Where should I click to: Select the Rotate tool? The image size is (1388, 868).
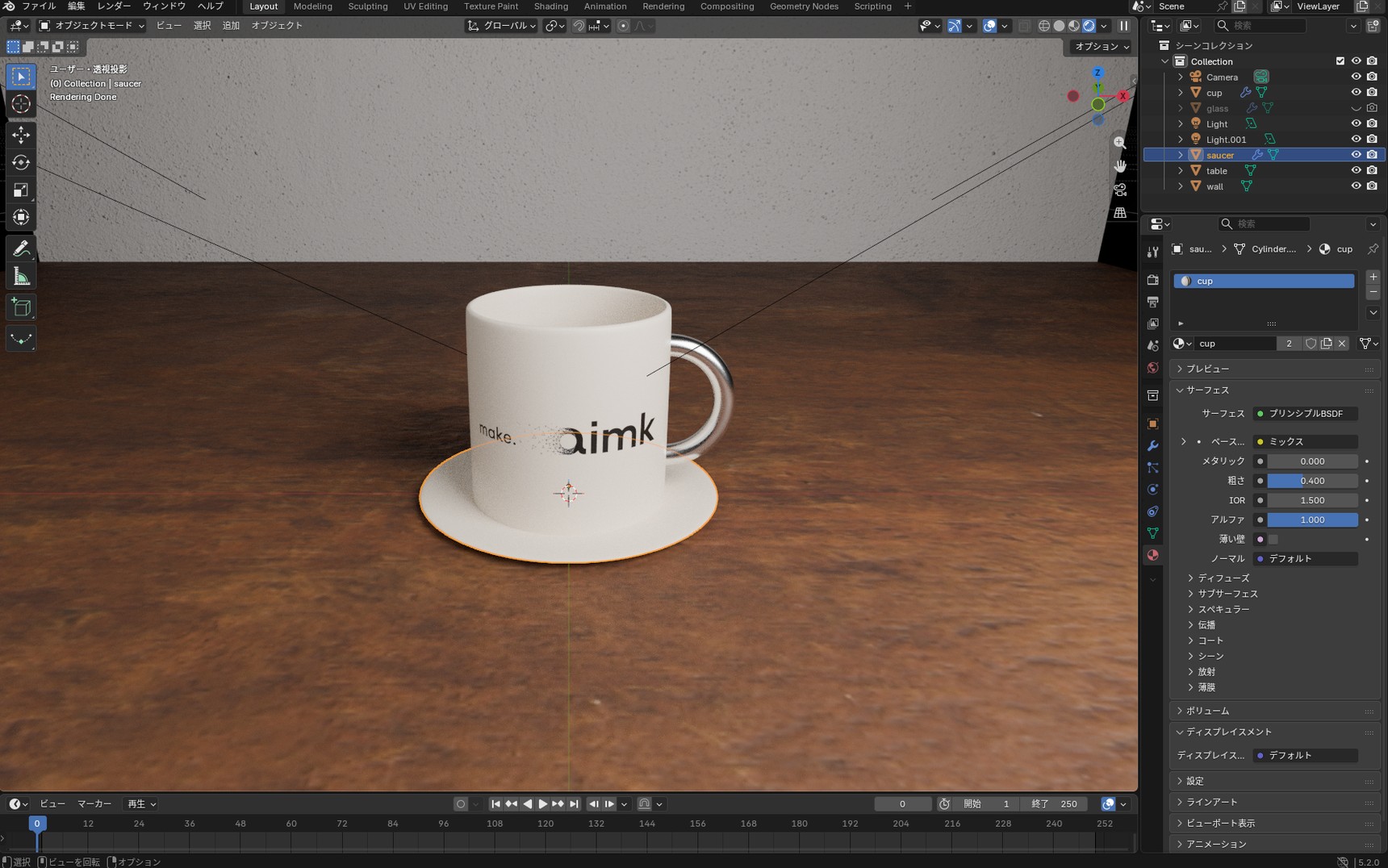click(21, 163)
